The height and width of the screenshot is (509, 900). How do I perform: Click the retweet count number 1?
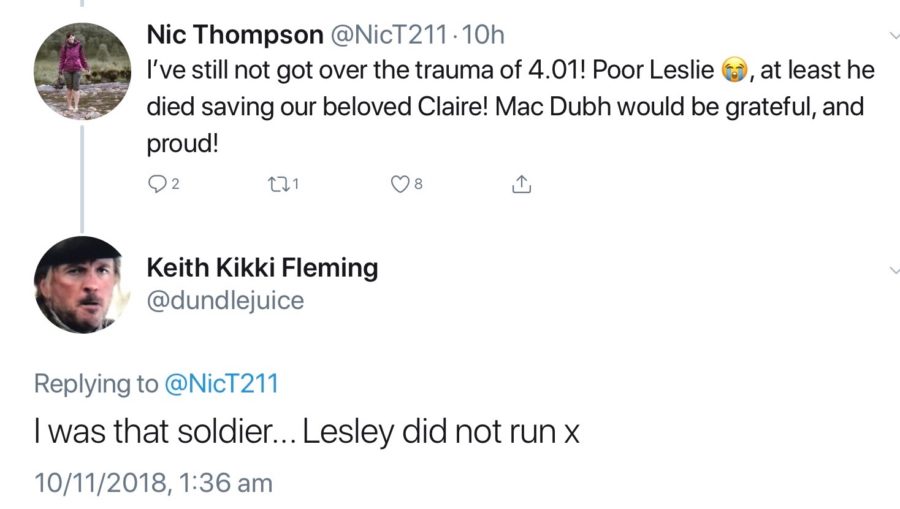pos(296,185)
